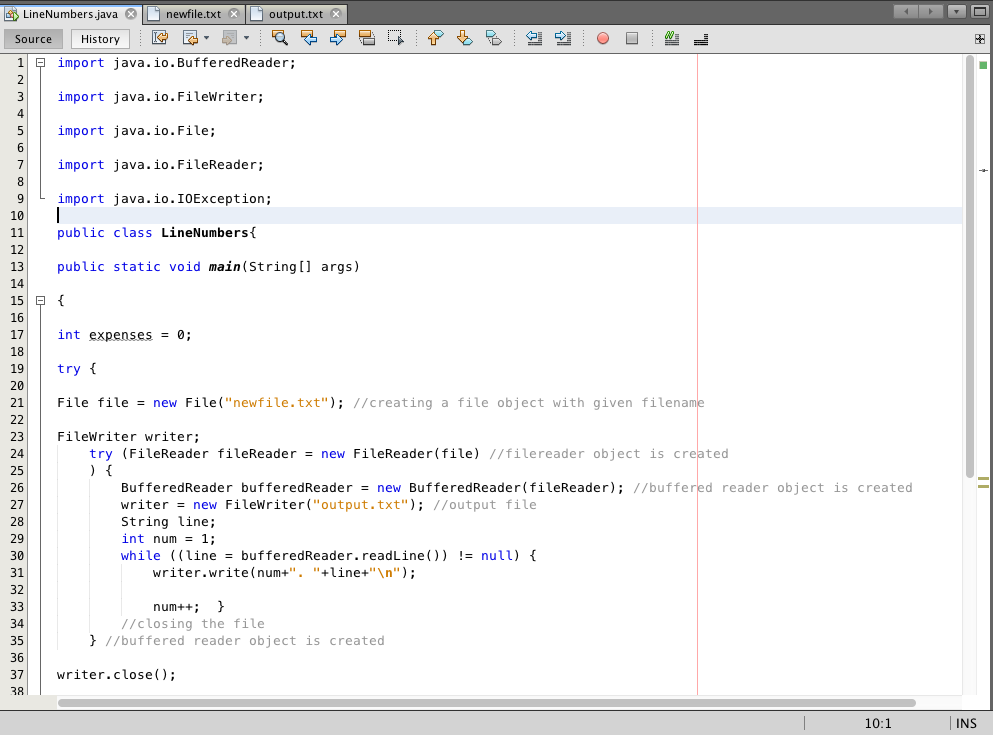Click the scroll tabs left arrow

click(x=906, y=11)
